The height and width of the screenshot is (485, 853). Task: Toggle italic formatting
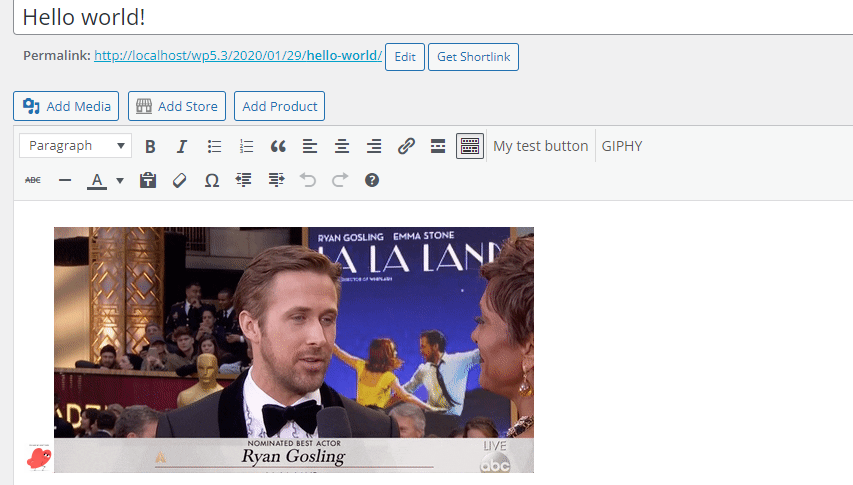tap(182, 146)
